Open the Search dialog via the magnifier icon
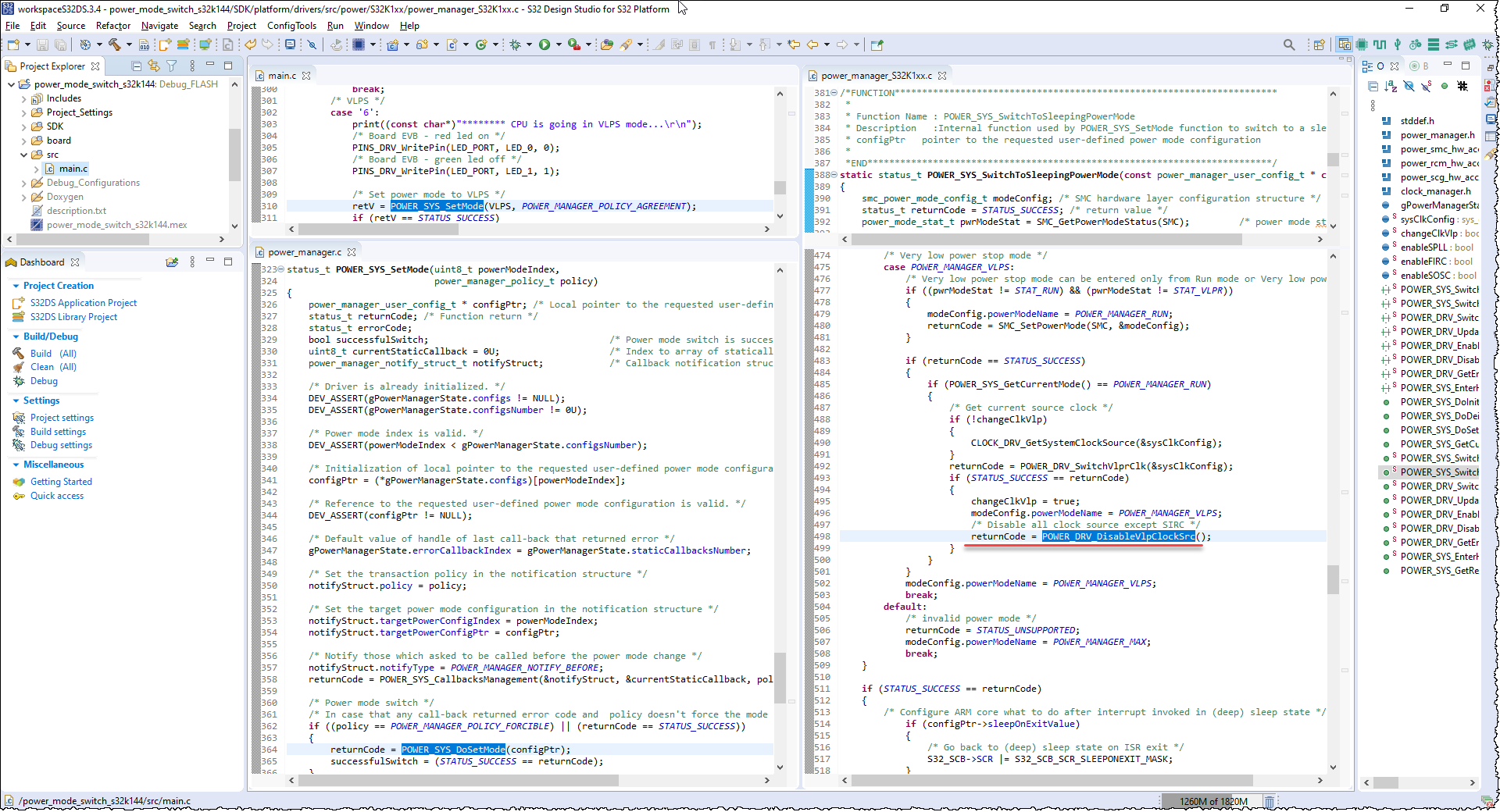 [1289, 45]
